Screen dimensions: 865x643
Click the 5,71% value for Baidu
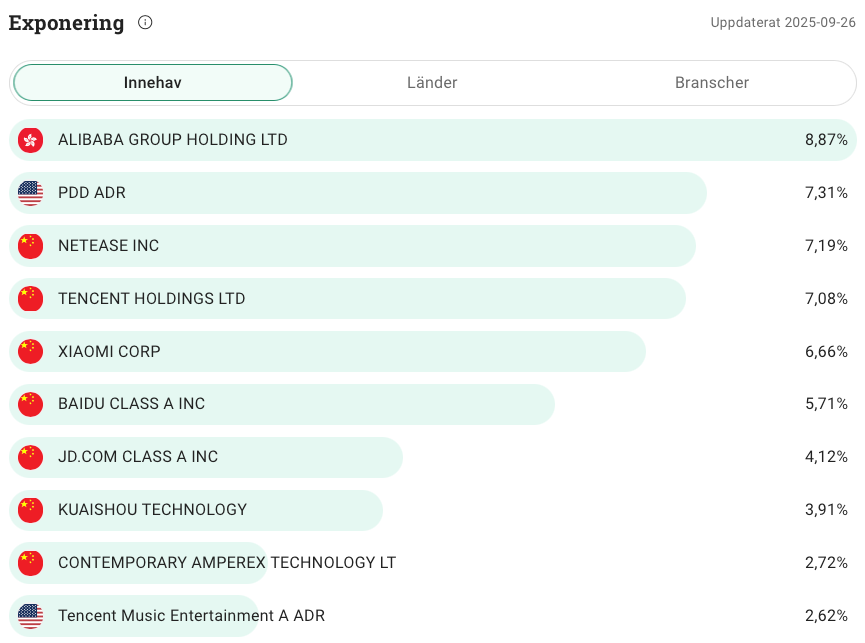pos(826,404)
